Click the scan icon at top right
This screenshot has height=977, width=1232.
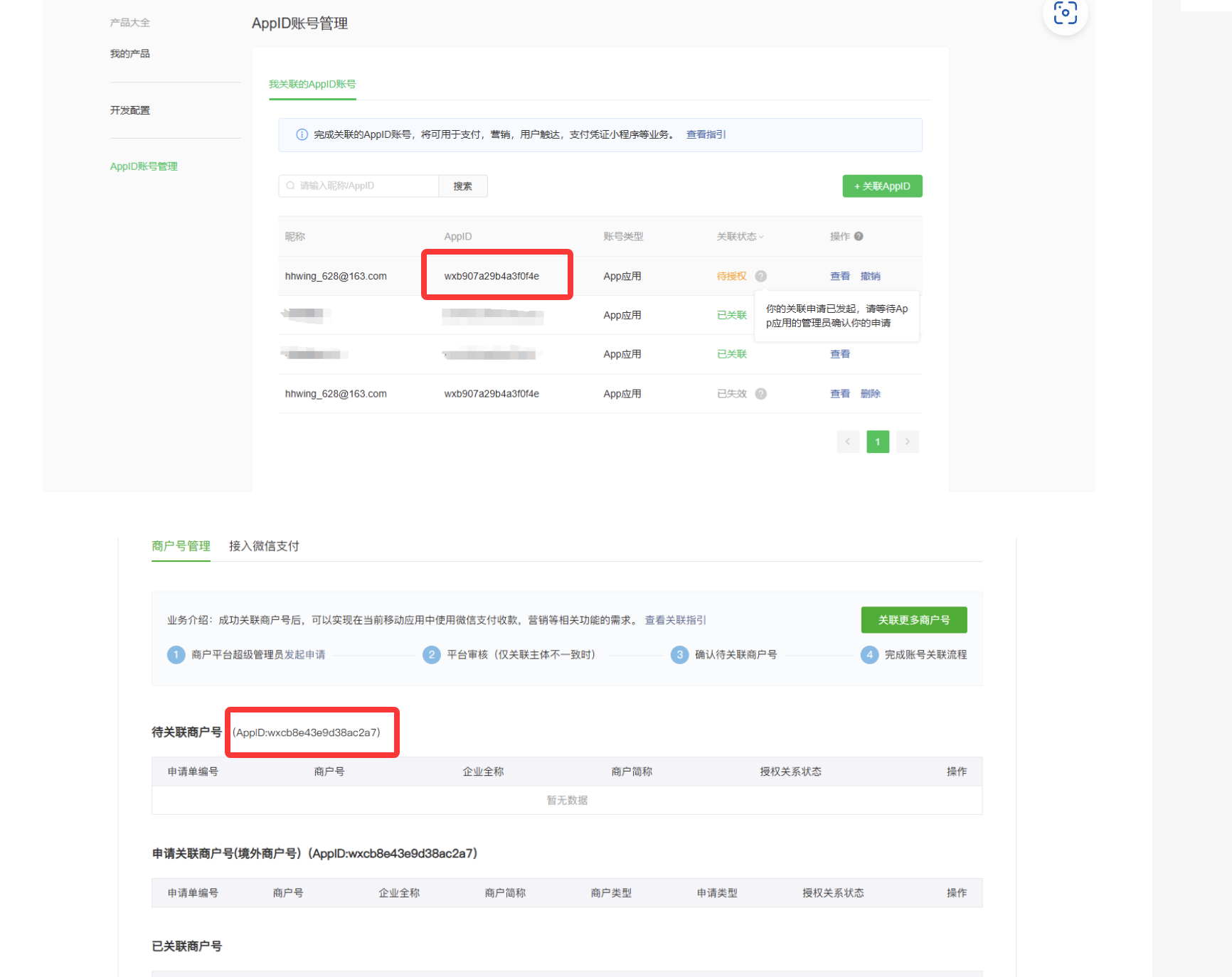coord(1065,13)
